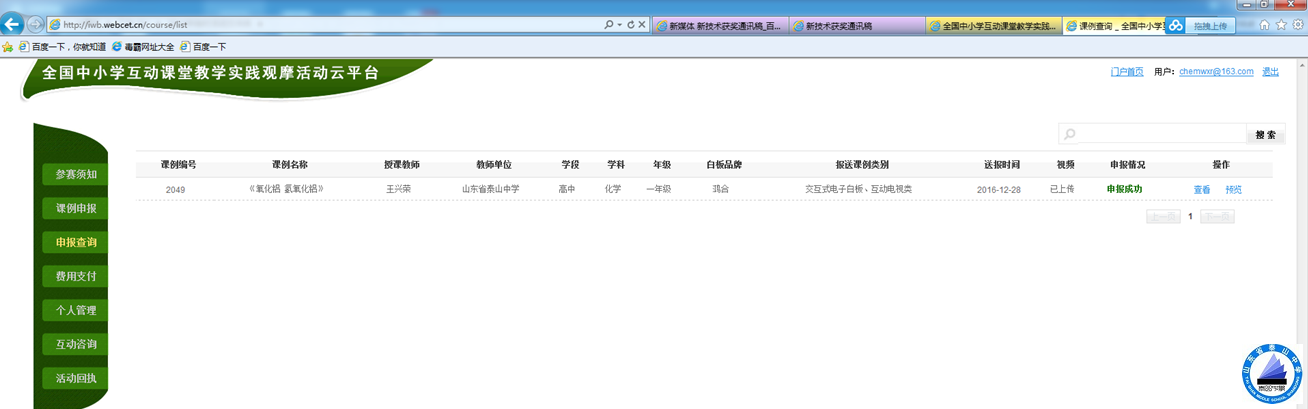Switch to the 新媒体 新技术获奖通讯稿 tab
Image resolution: width=1308 pixels, height=409 pixels.
[718, 26]
